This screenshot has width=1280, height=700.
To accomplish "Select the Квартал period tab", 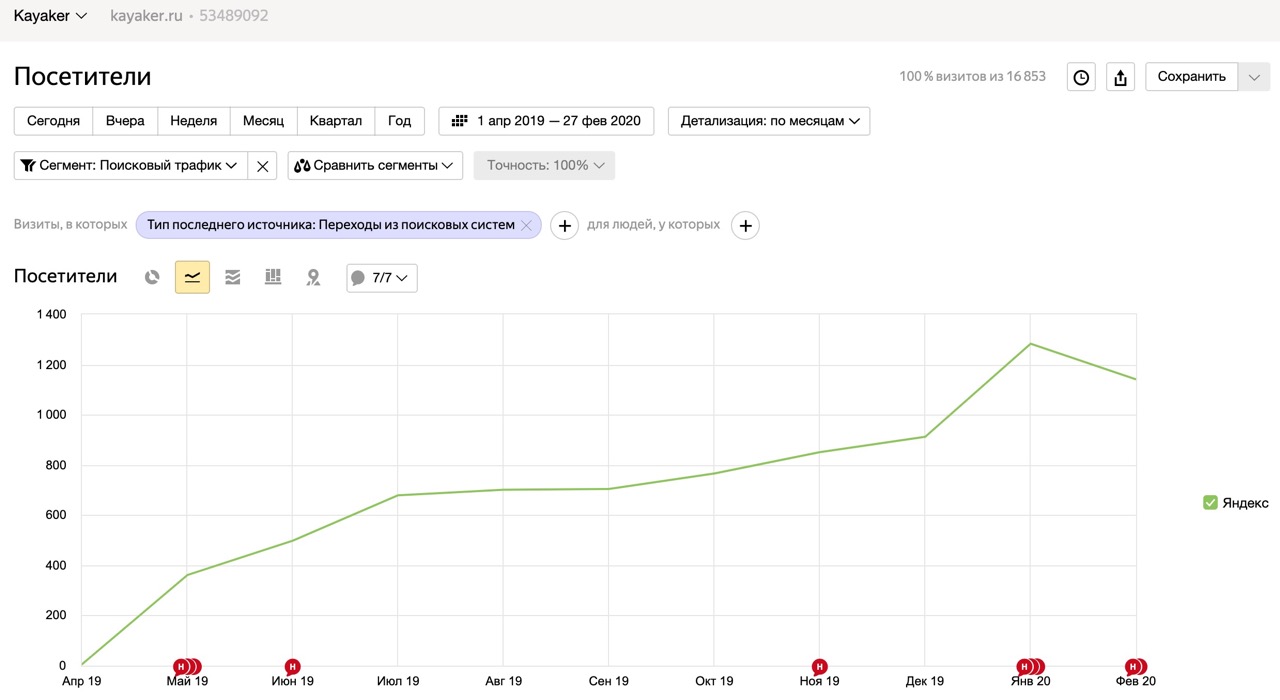I will (336, 121).
